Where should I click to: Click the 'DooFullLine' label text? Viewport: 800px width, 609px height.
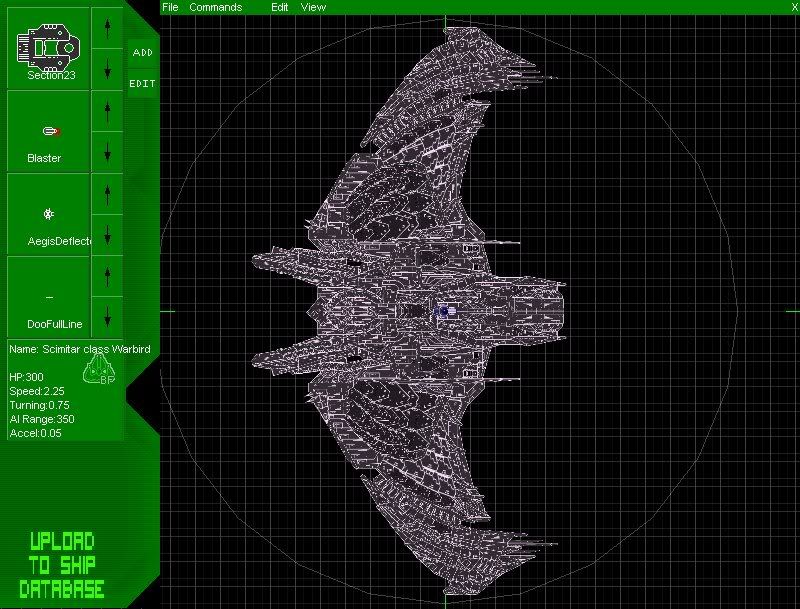click(55, 324)
